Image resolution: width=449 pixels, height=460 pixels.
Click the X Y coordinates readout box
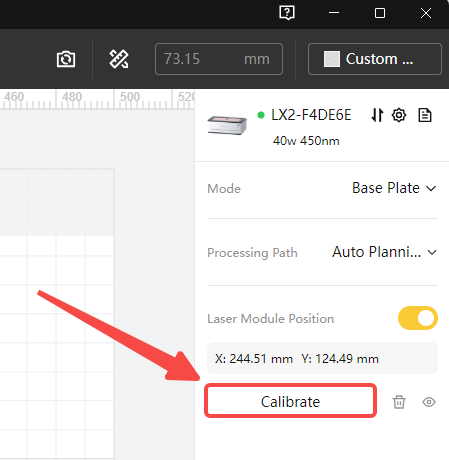tap(322, 358)
